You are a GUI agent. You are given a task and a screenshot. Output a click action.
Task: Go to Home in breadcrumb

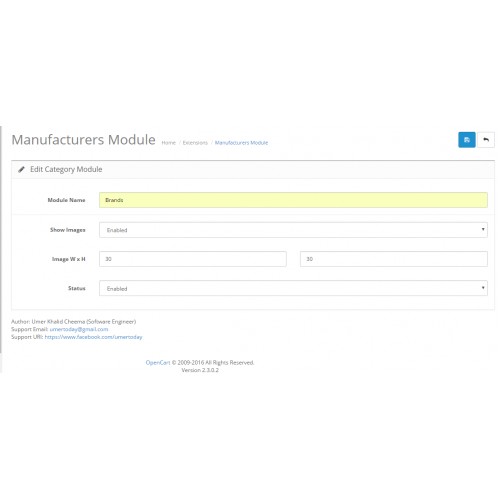tap(168, 143)
